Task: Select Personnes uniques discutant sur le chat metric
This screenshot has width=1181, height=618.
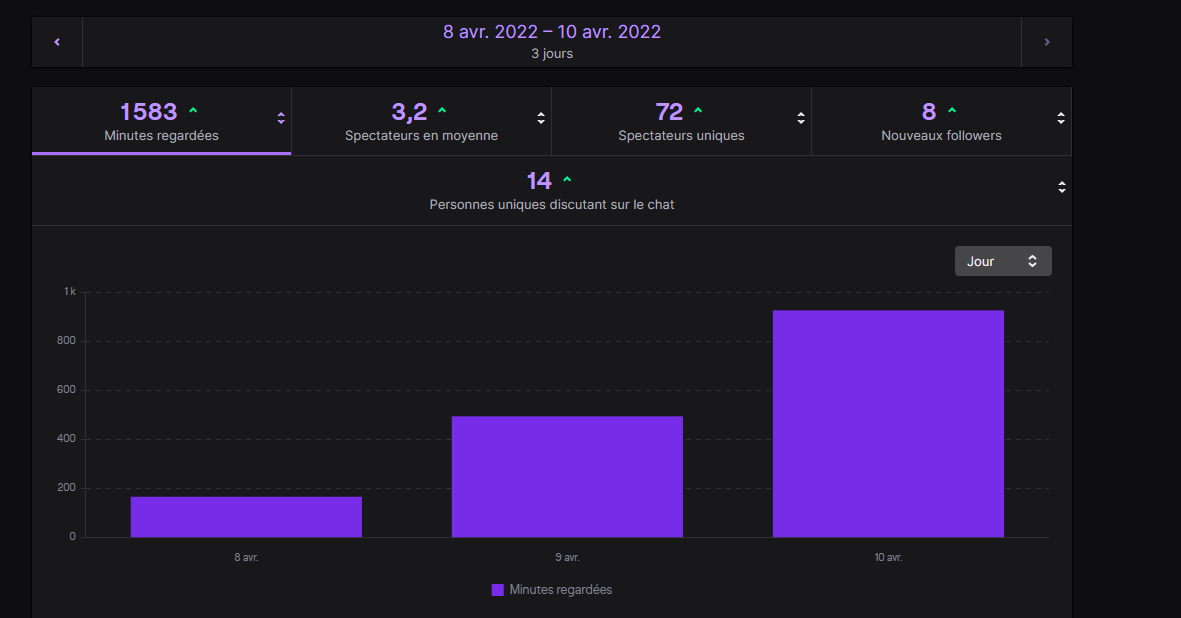Action: click(551, 190)
